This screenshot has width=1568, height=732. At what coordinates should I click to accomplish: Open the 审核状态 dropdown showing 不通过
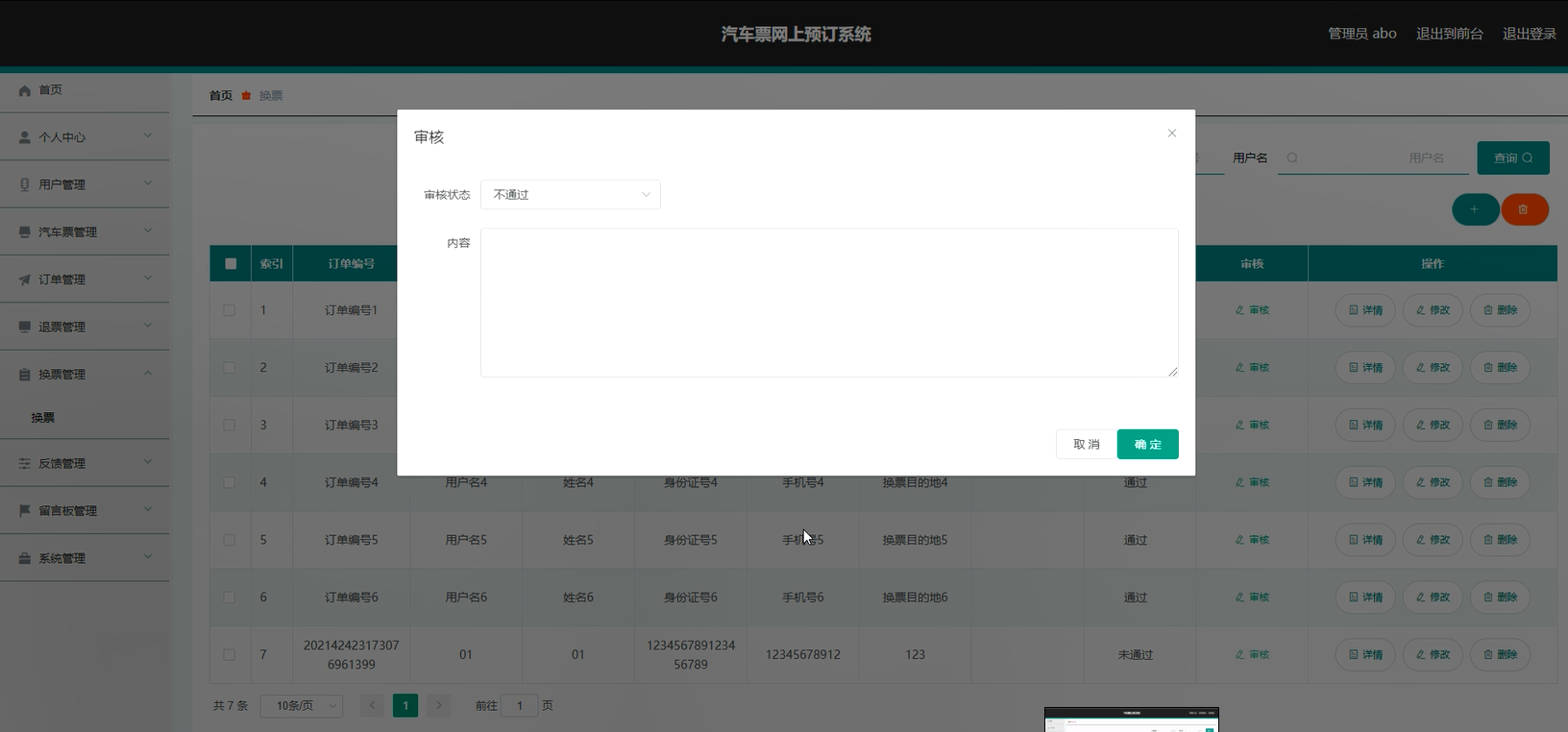point(571,194)
